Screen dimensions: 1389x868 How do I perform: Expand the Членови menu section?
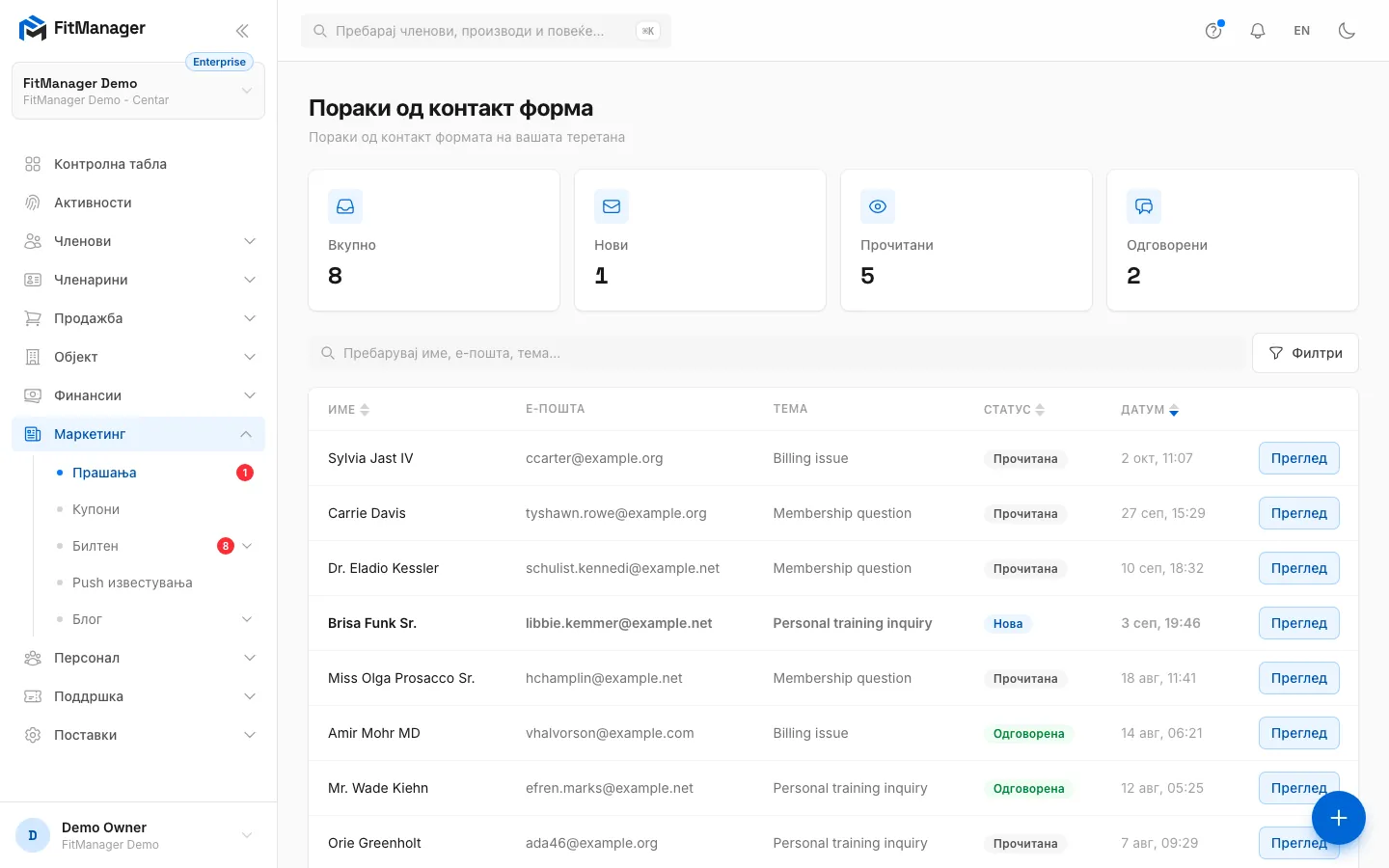pyautogui.click(x=138, y=241)
